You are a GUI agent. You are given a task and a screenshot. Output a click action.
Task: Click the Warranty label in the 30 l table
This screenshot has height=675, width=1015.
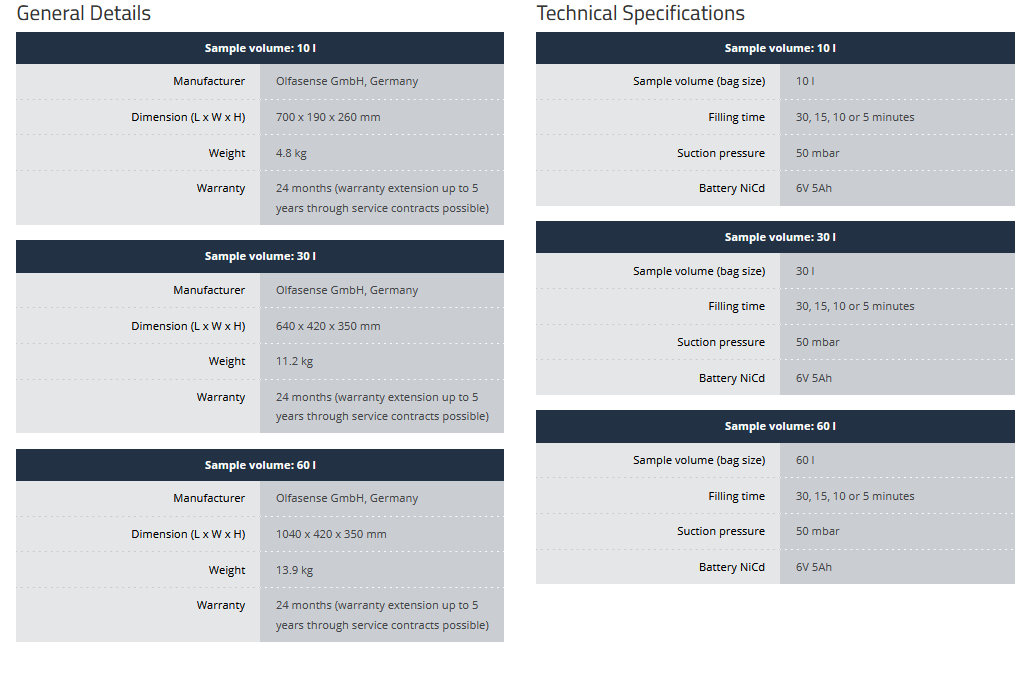221,397
